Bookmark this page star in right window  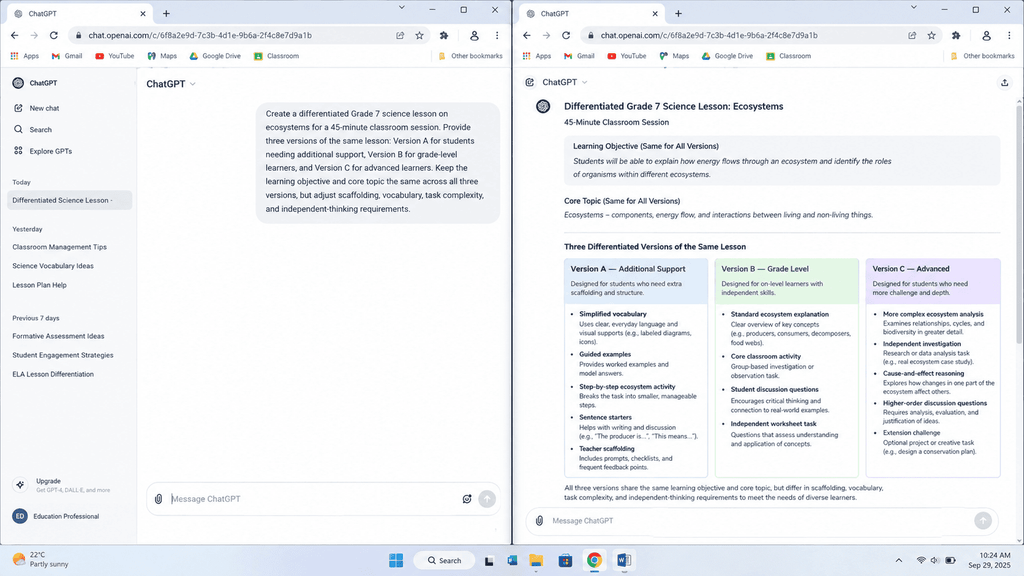tap(931, 35)
